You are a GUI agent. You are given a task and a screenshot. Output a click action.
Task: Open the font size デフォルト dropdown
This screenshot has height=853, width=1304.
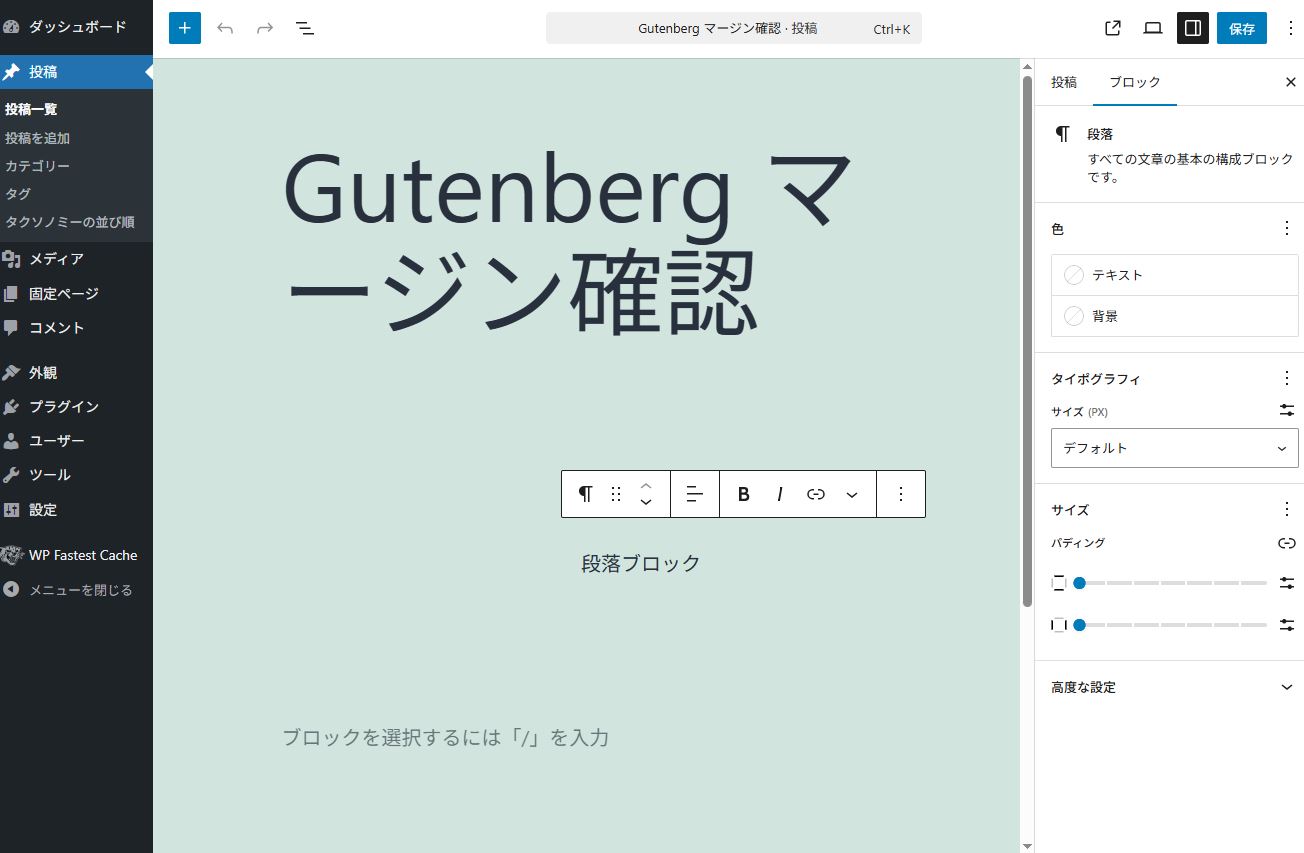coord(1174,448)
